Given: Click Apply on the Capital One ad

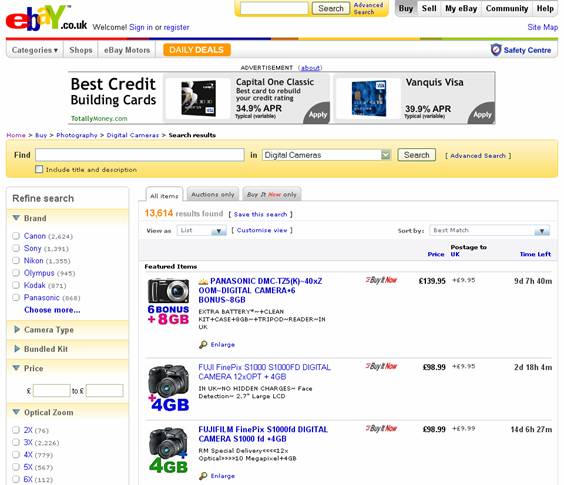Looking at the screenshot, I should pyautogui.click(x=317, y=114).
